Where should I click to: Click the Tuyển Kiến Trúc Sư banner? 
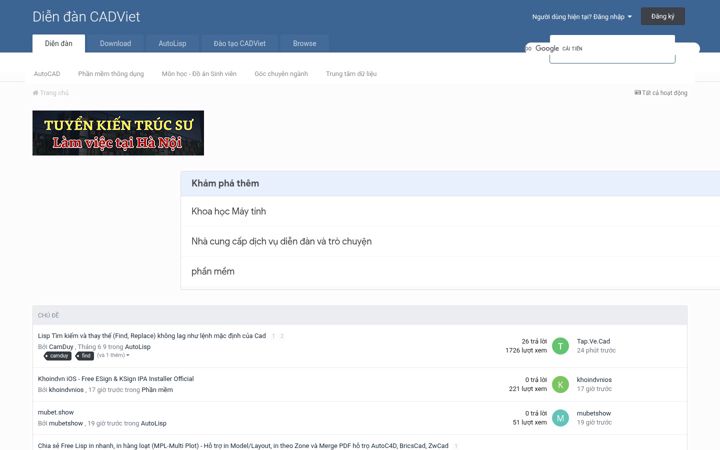pos(118,133)
